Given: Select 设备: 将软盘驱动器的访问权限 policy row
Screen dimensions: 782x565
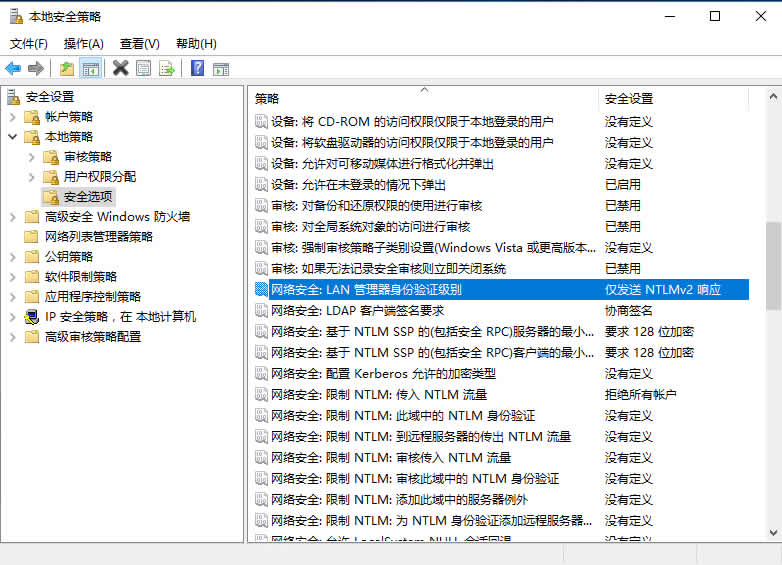Looking at the screenshot, I should pyautogui.click(x=501, y=143).
